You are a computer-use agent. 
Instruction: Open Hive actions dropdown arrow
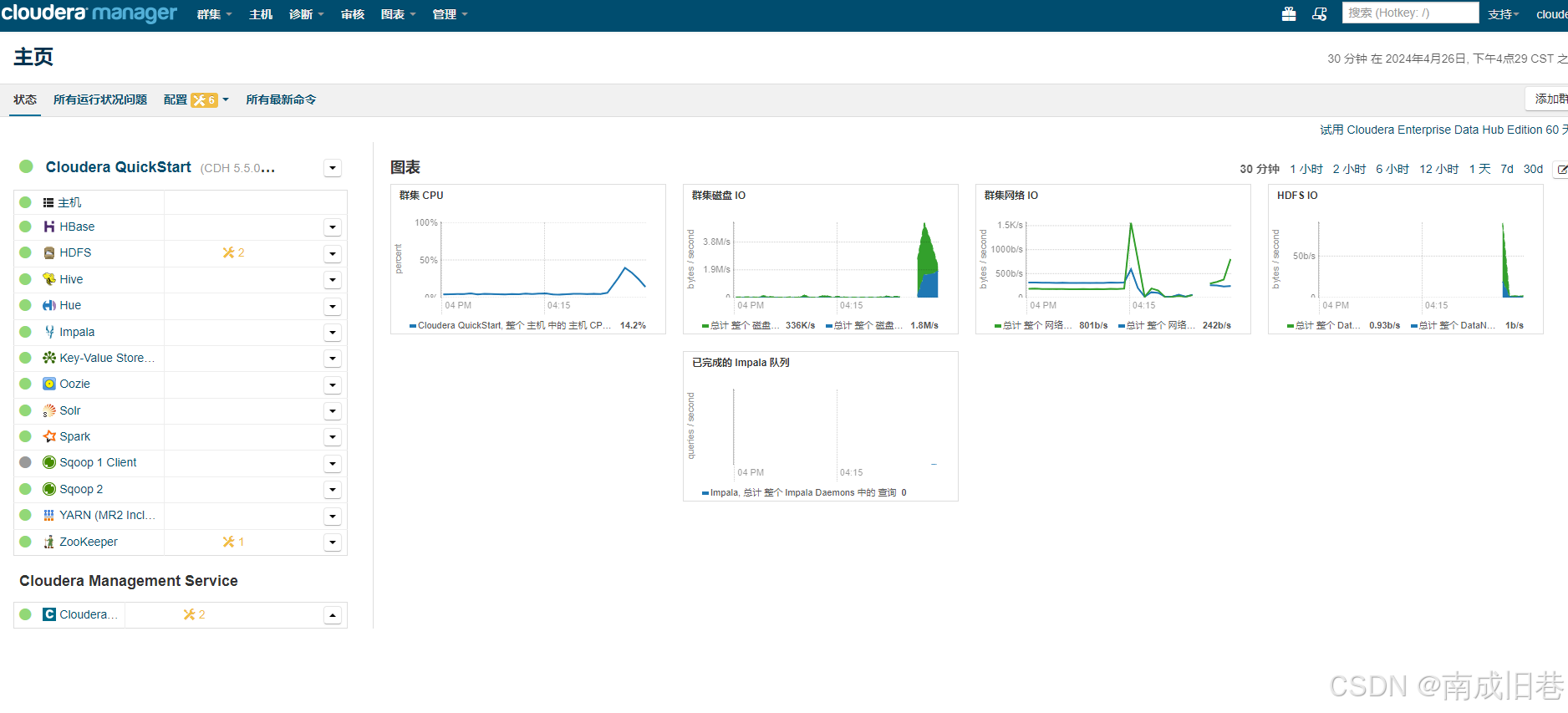pyautogui.click(x=333, y=280)
